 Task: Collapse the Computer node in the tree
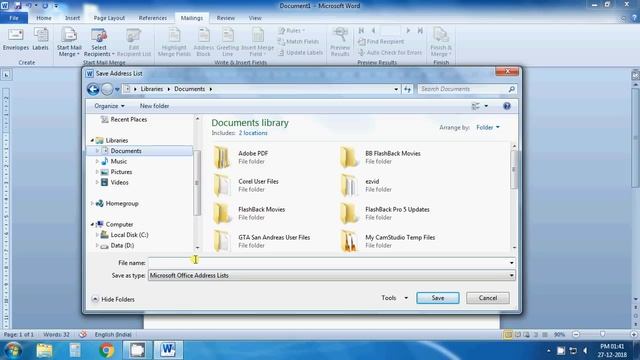92,224
